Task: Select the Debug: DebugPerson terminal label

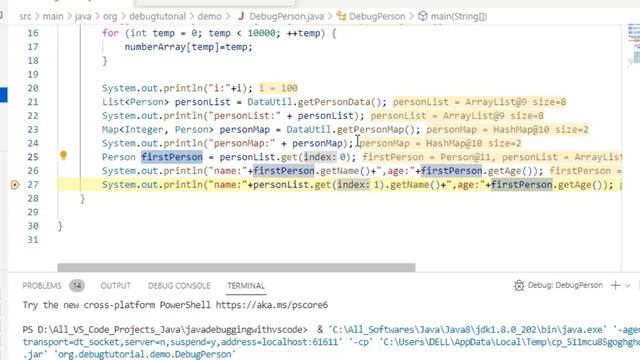Action: [x=565, y=285]
